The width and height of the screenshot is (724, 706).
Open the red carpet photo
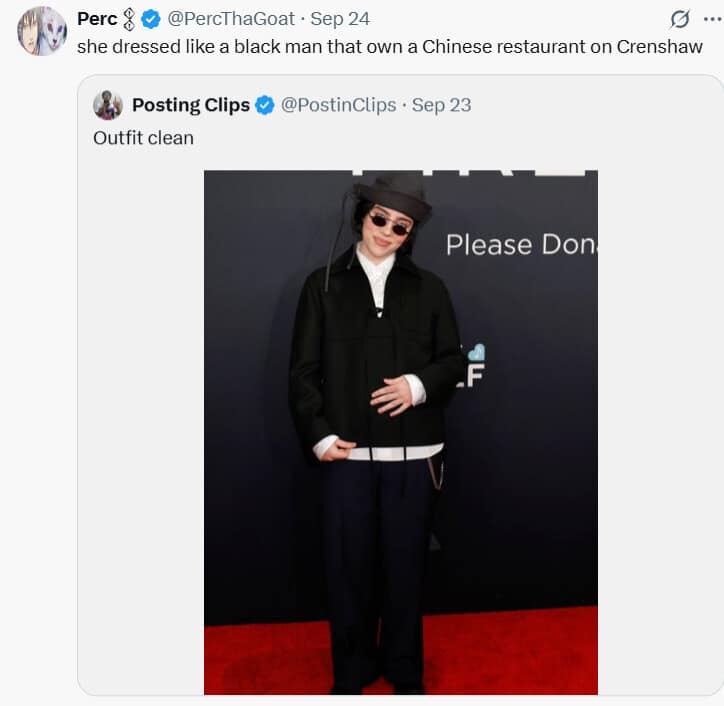pos(401,432)
